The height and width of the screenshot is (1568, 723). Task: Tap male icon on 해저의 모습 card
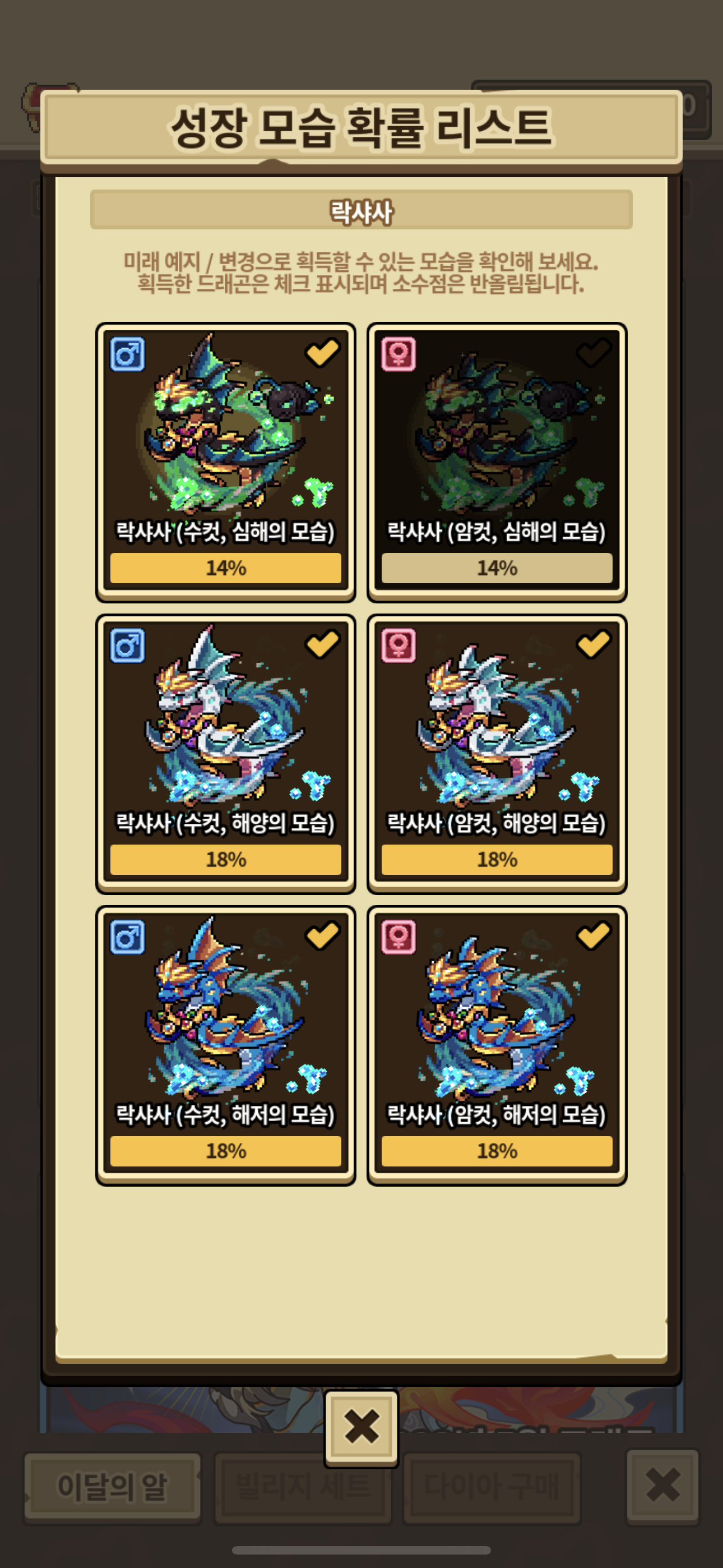pyautogui.click(x=127, y=937)
